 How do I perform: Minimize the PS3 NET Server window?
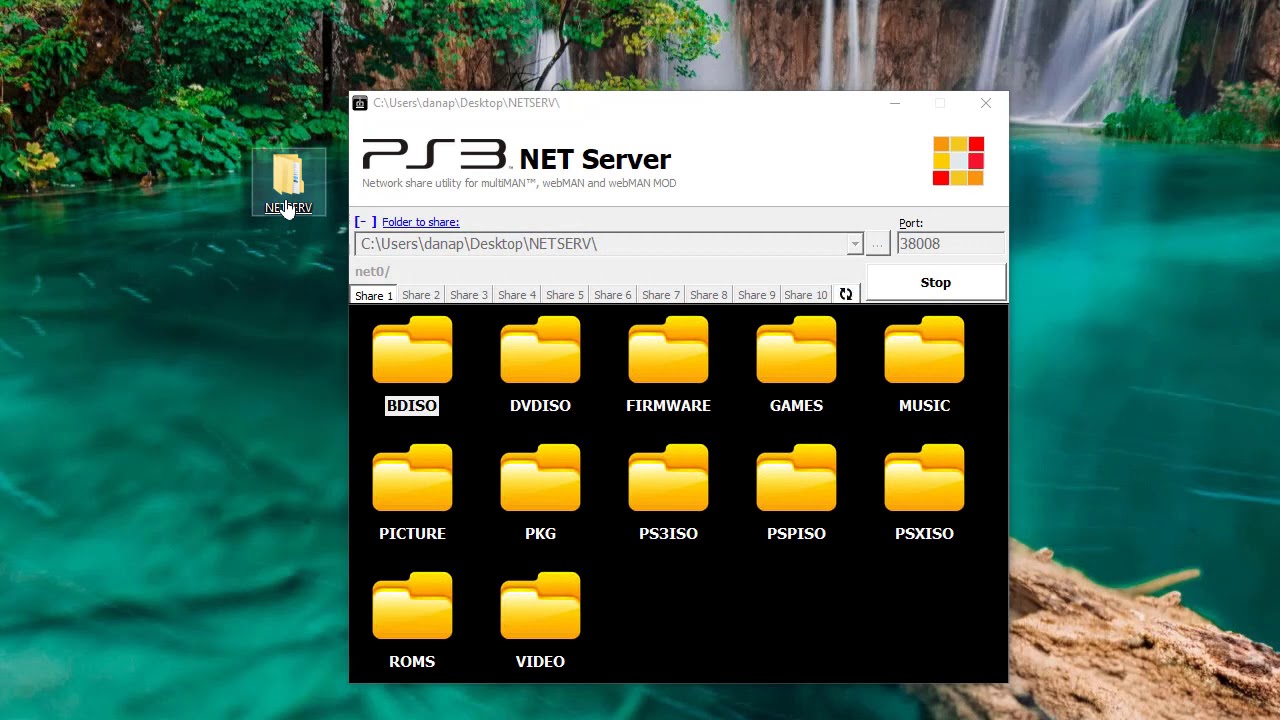(x=895, y=103)
